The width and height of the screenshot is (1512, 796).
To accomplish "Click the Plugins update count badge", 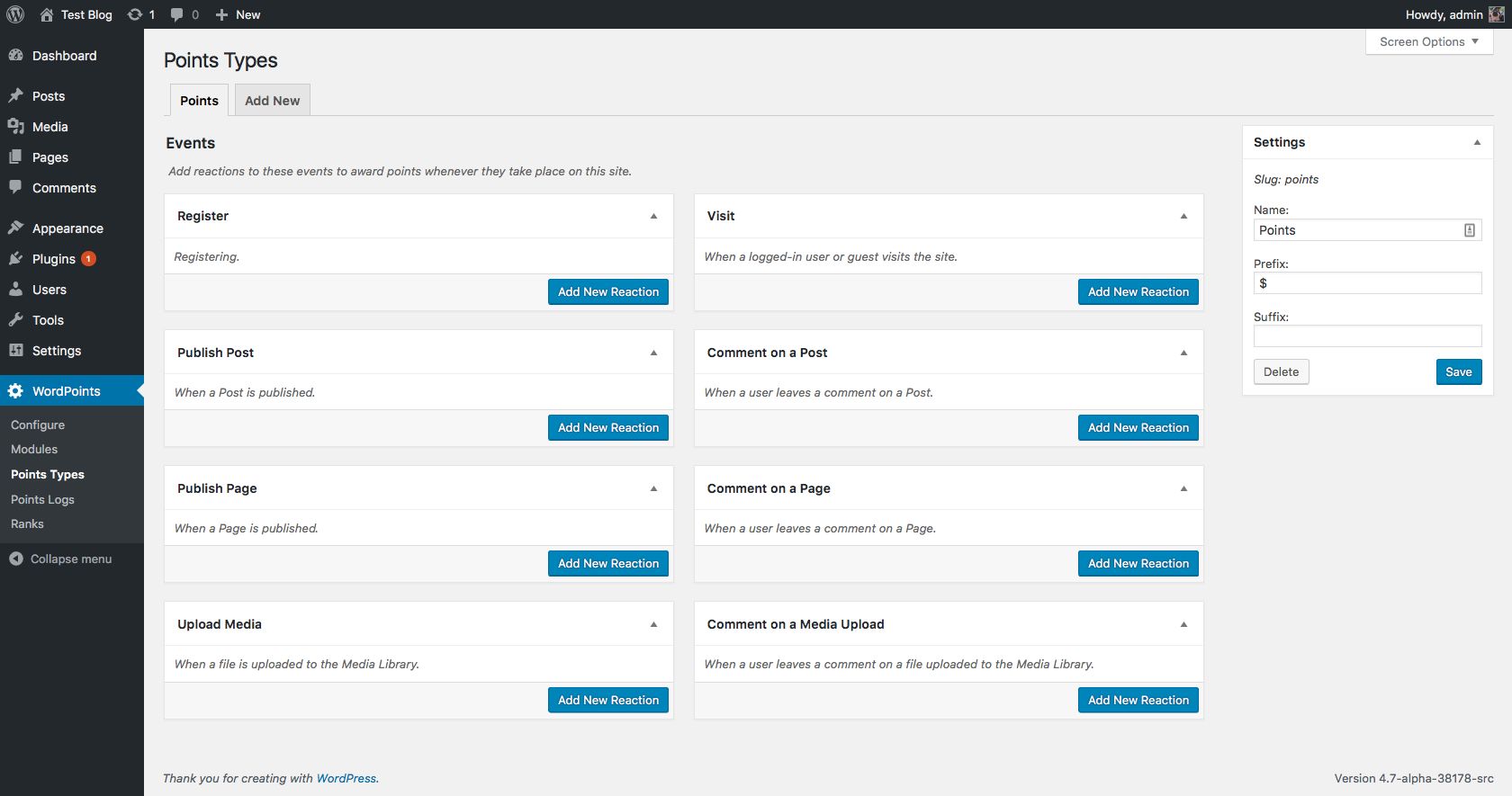I will (x=88, y=259).
